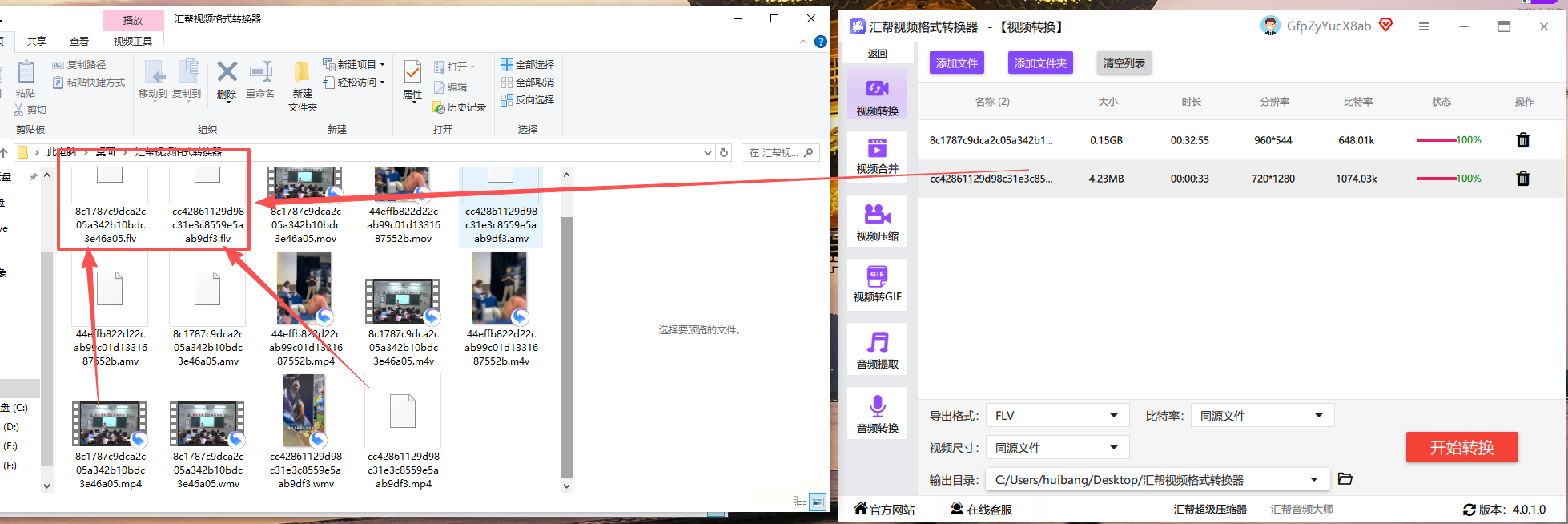Expand the Explorer address history dropdown
Screen dimensions: 1568x524
coord(707,152)
